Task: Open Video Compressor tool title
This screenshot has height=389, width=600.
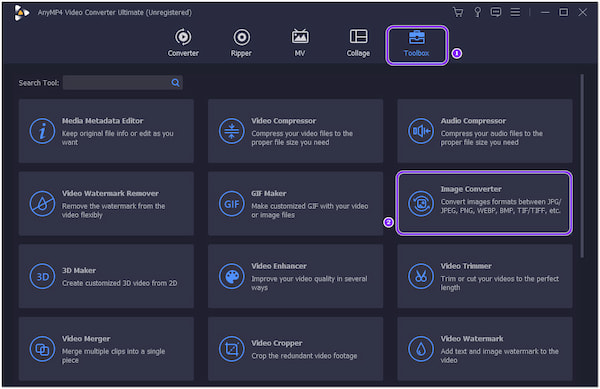Action: [284, 121]
